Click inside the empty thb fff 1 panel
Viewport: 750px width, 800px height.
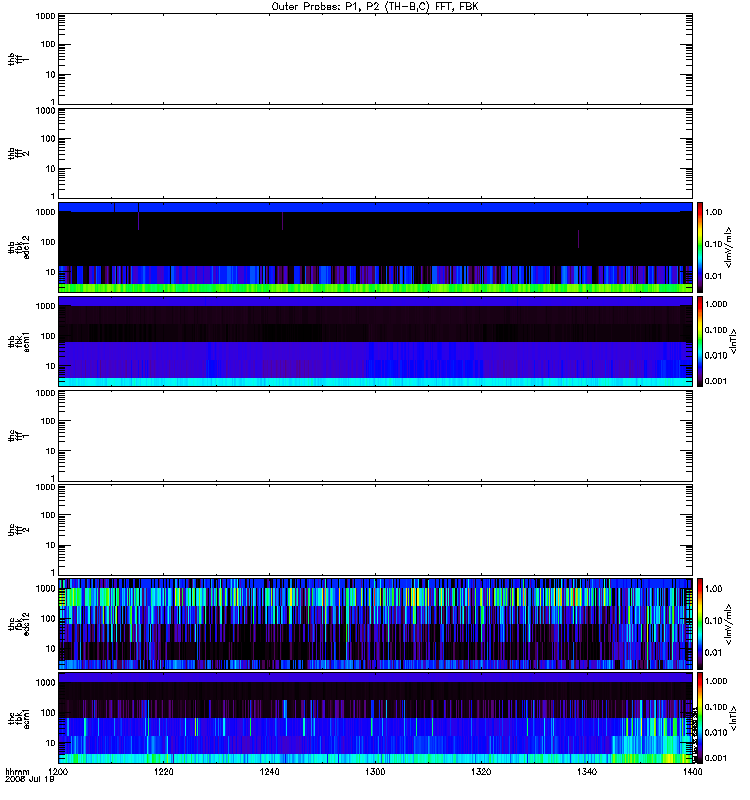[x=375, y=59]
